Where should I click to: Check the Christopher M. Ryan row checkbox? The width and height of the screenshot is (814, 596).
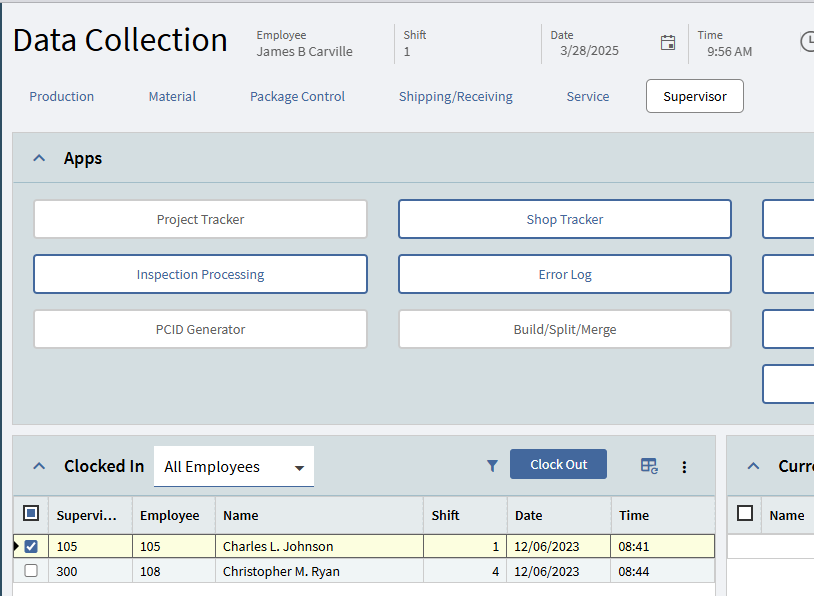tap(31, 571)
